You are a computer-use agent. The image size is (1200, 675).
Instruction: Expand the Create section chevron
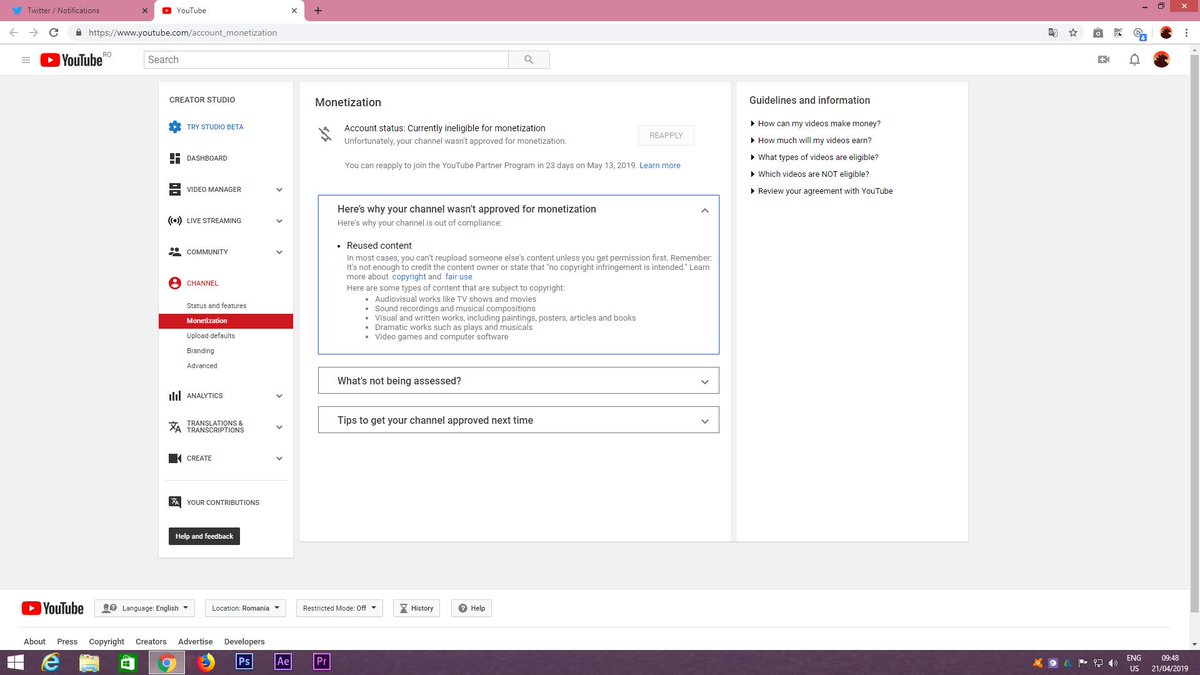point(279,458)
